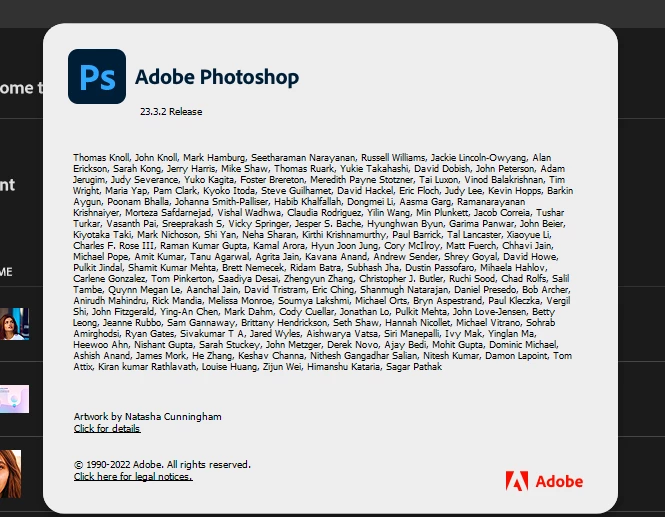Click the red Adobe logo
Viewport: 665px width, 517px height.
544,481
